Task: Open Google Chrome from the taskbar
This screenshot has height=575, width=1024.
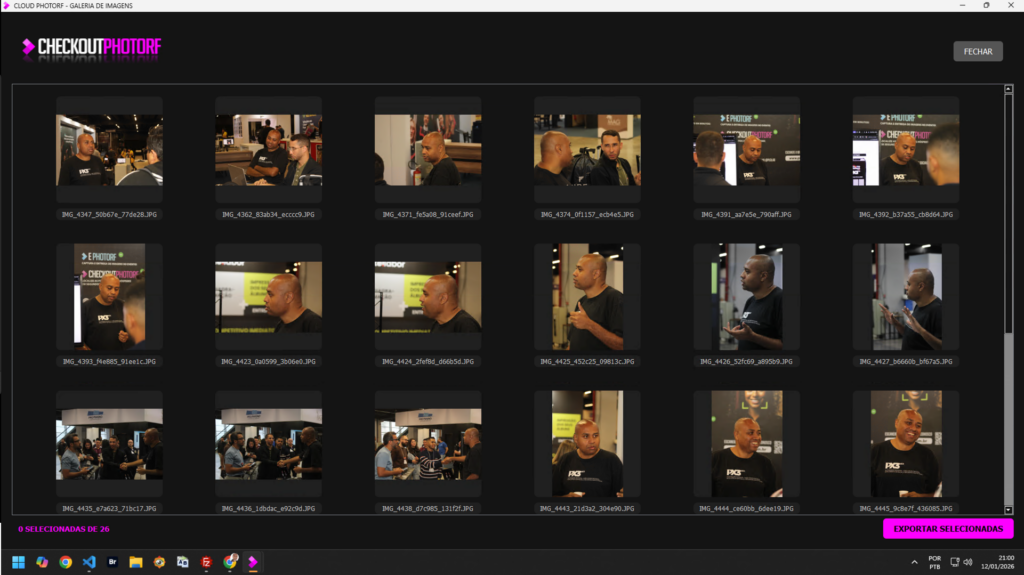Action: pos(65,562)
